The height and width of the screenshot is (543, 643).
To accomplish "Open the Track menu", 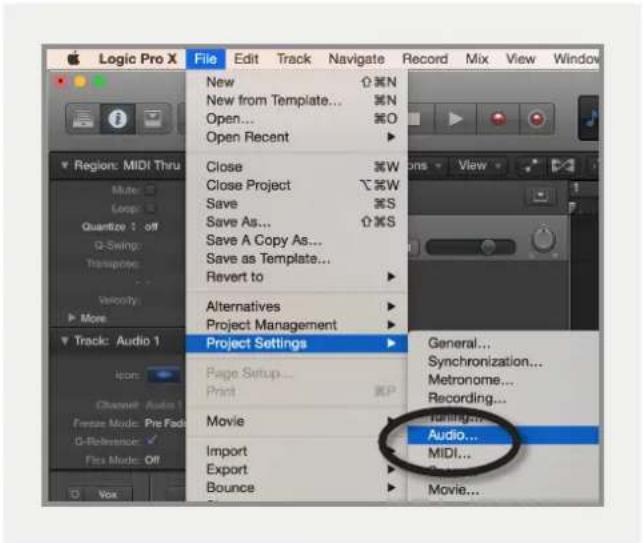I will point(294,59).
